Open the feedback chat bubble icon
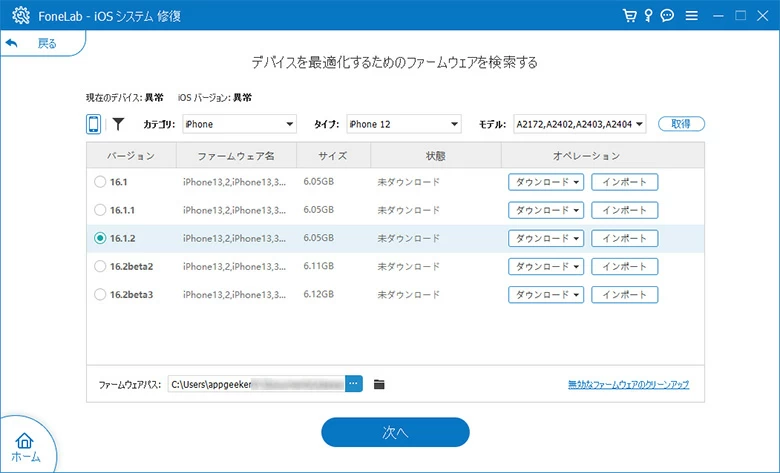This screenshot has width=780, height=473. coord(667,16)
